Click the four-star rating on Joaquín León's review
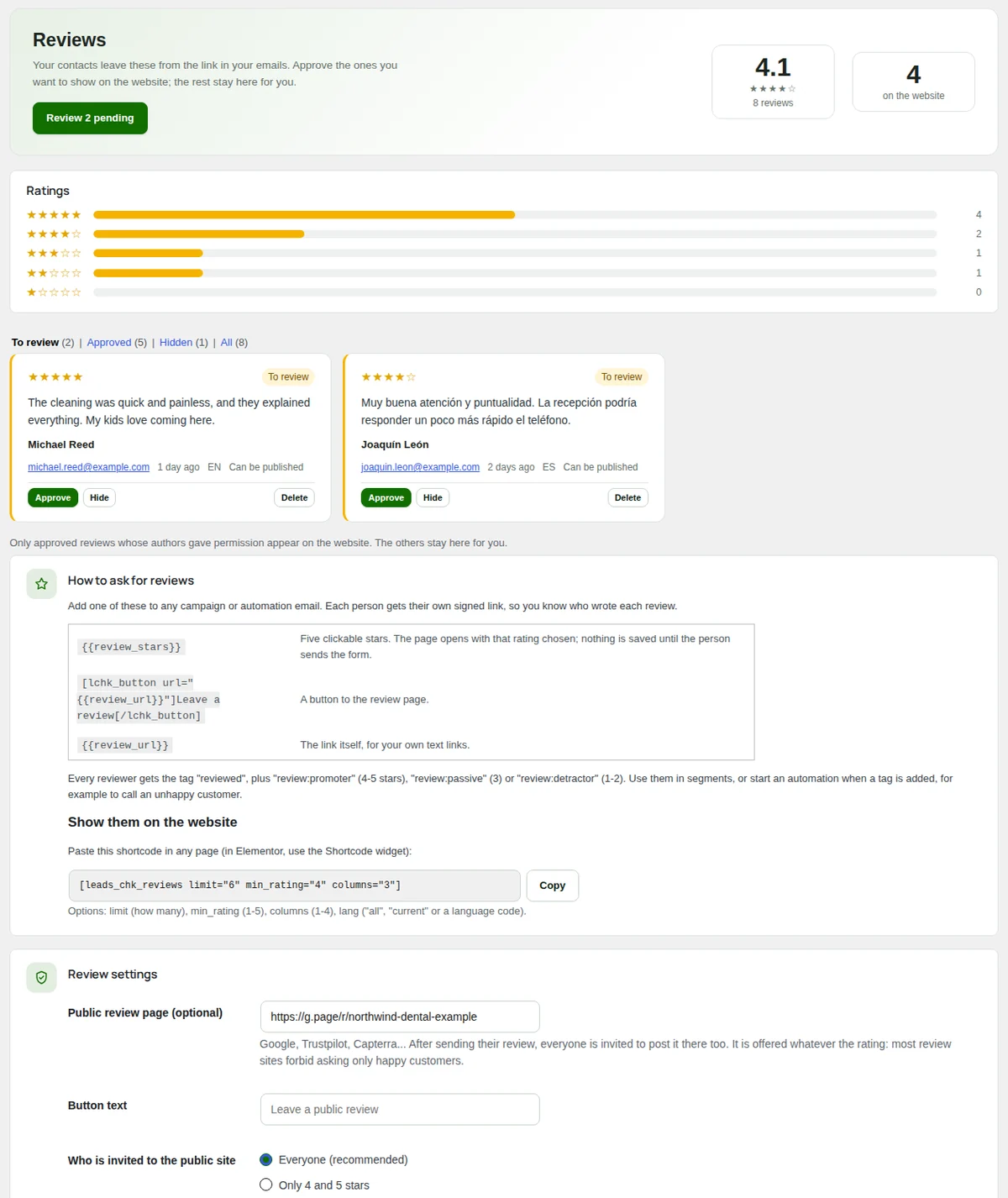Viewport: 1008px width, 1198px height. tap(388, 377)
